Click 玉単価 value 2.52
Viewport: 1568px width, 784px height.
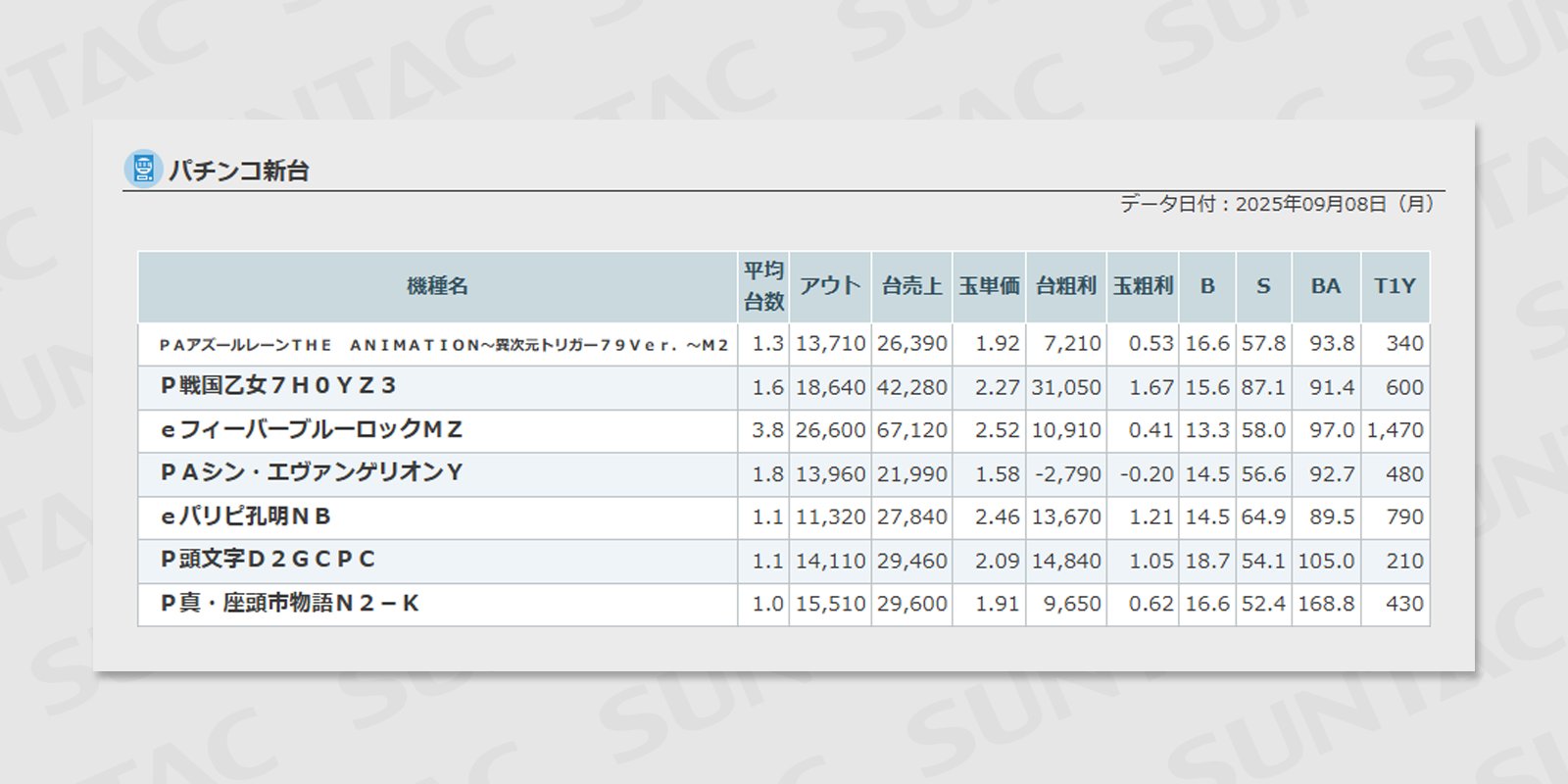[997, 430]
